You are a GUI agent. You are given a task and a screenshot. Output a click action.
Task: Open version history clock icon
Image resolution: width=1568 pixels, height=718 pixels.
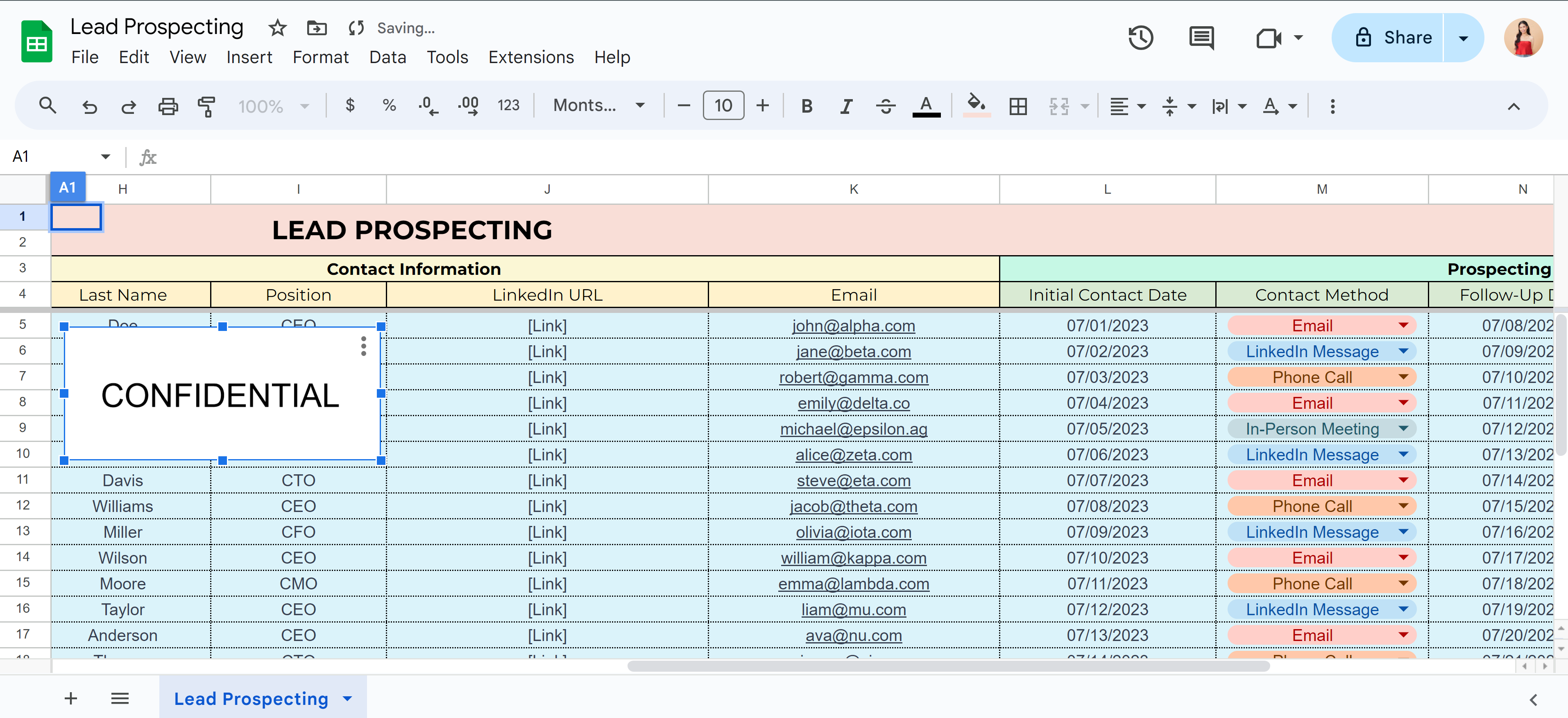coord(1140,38)
